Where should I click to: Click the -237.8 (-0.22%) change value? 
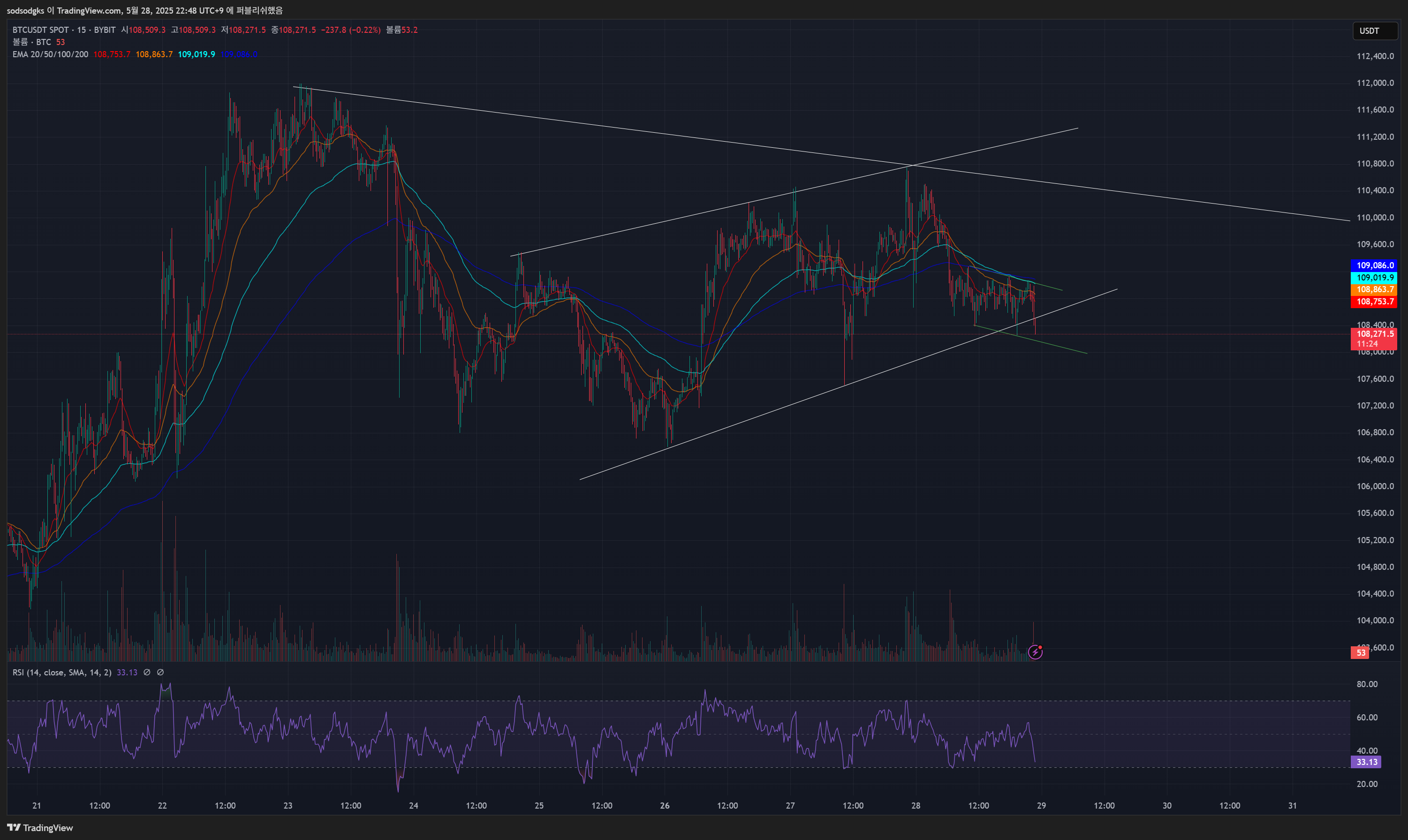[x=350, y=30]
